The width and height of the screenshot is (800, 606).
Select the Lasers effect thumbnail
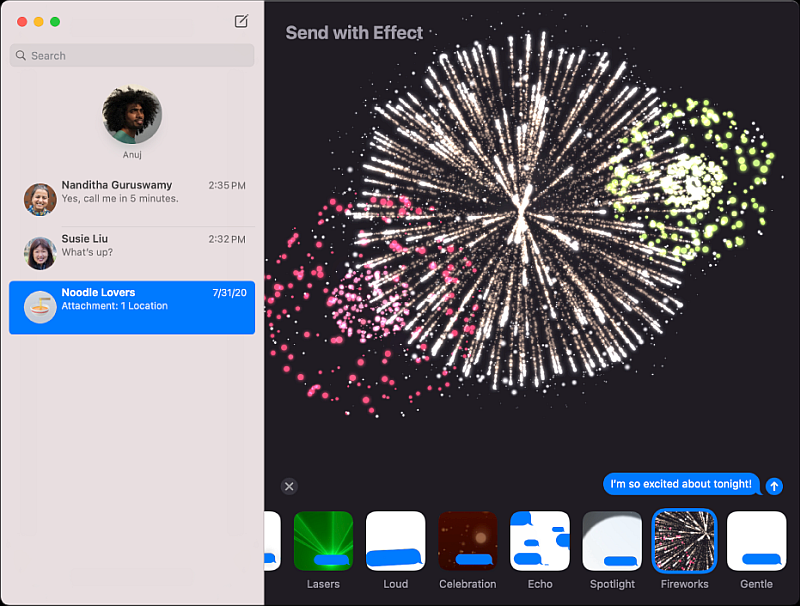[323, 541]
